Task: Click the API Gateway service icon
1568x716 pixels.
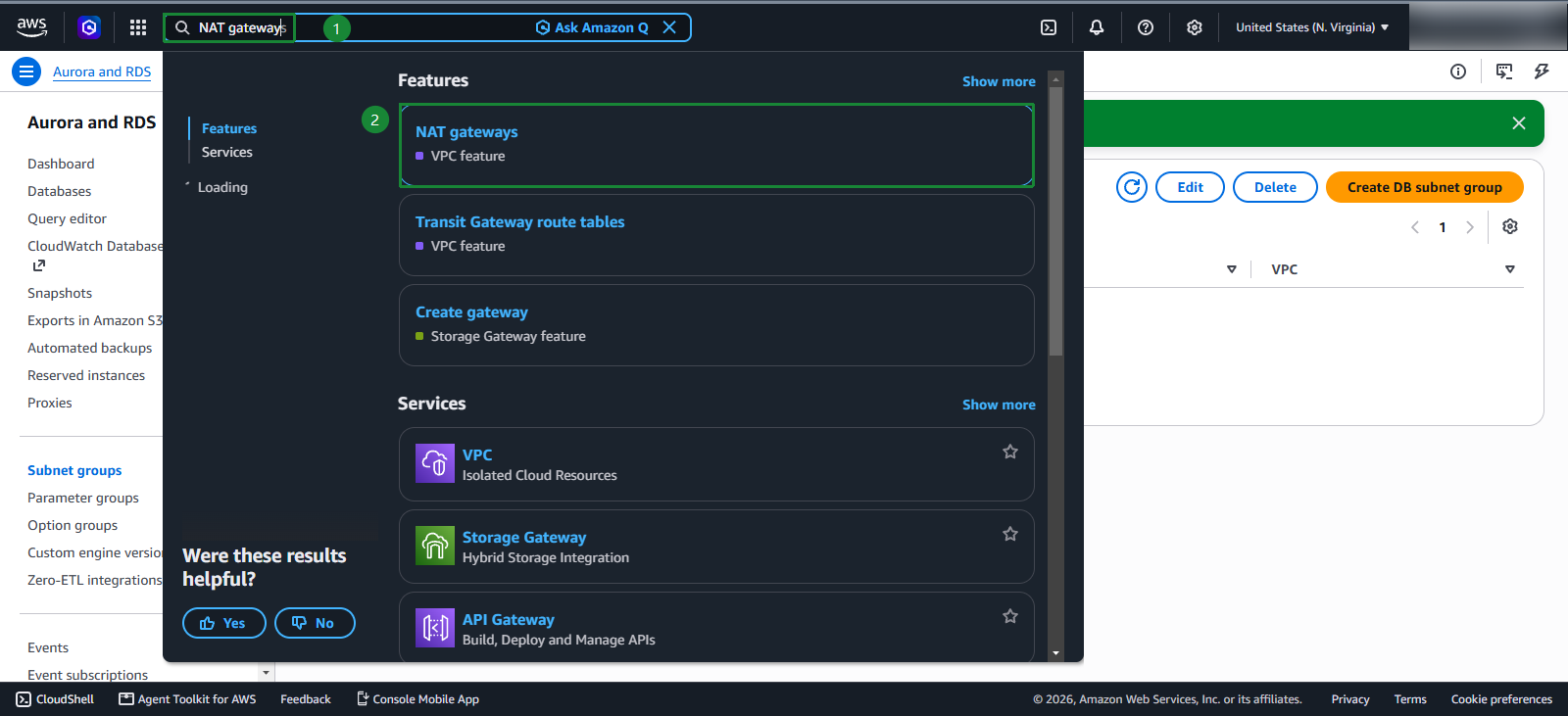Action: tap(435, 628)
